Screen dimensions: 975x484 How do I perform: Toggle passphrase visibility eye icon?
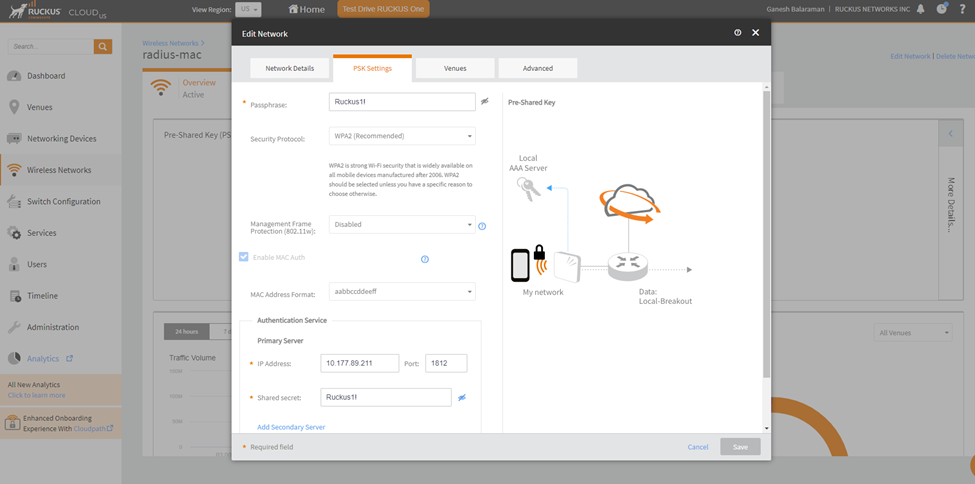click(485, 102)
